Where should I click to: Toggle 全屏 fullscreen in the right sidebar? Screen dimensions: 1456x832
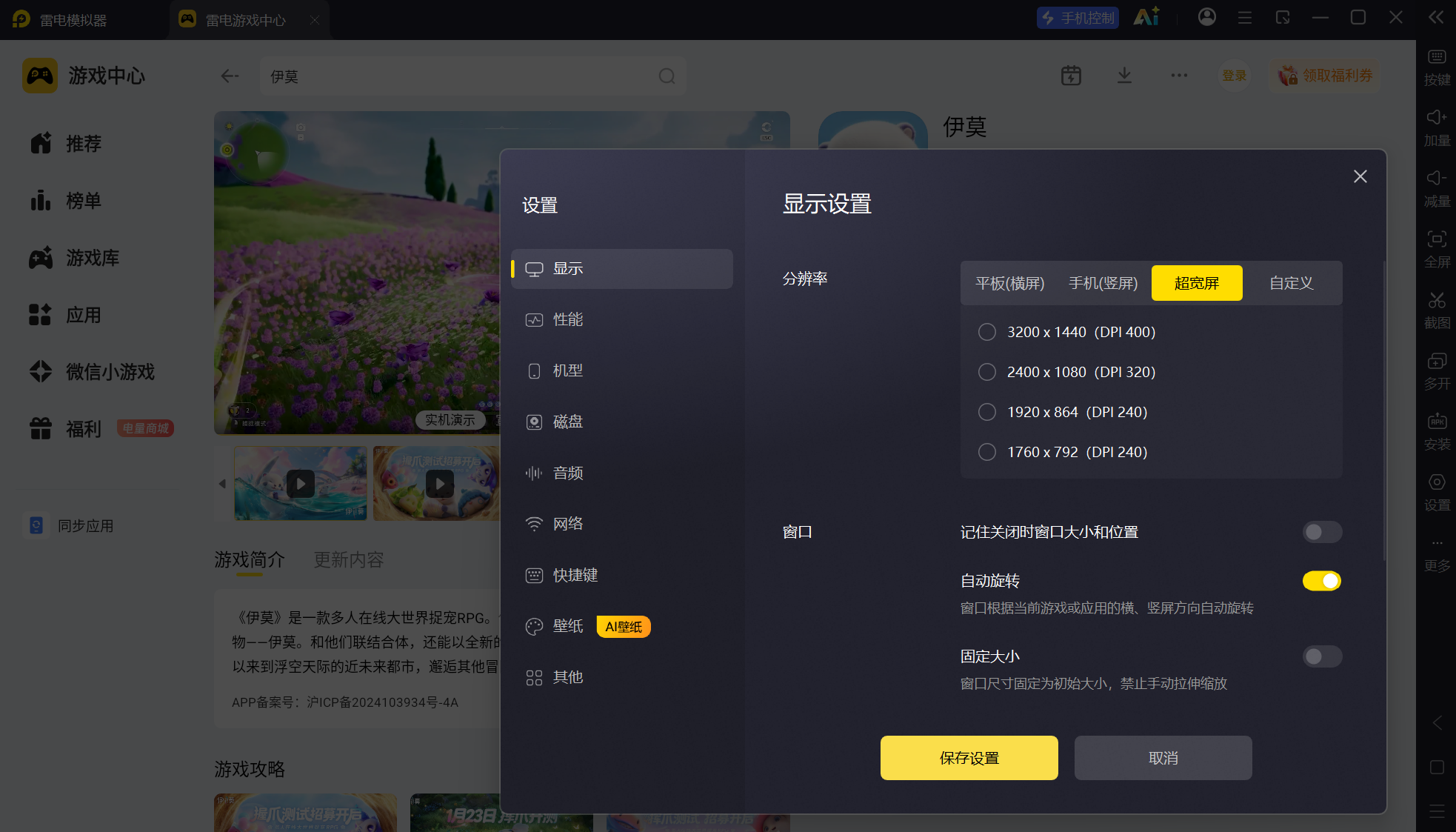click(x=1437, y=248)
